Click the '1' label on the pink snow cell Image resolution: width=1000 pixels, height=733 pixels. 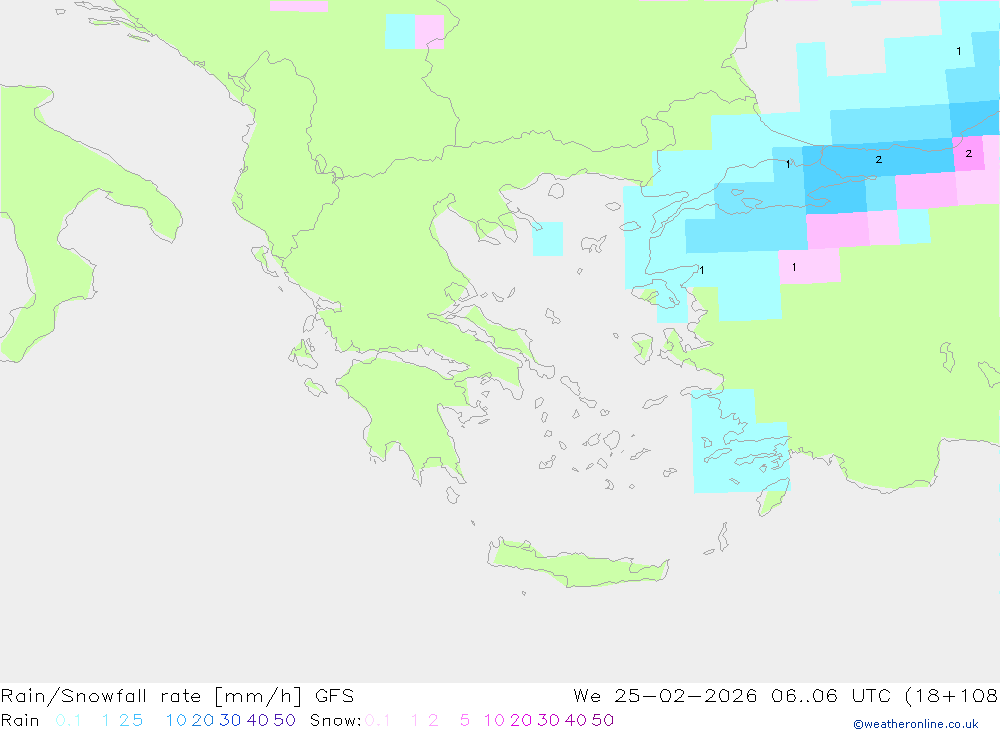[x=794, y=267]
